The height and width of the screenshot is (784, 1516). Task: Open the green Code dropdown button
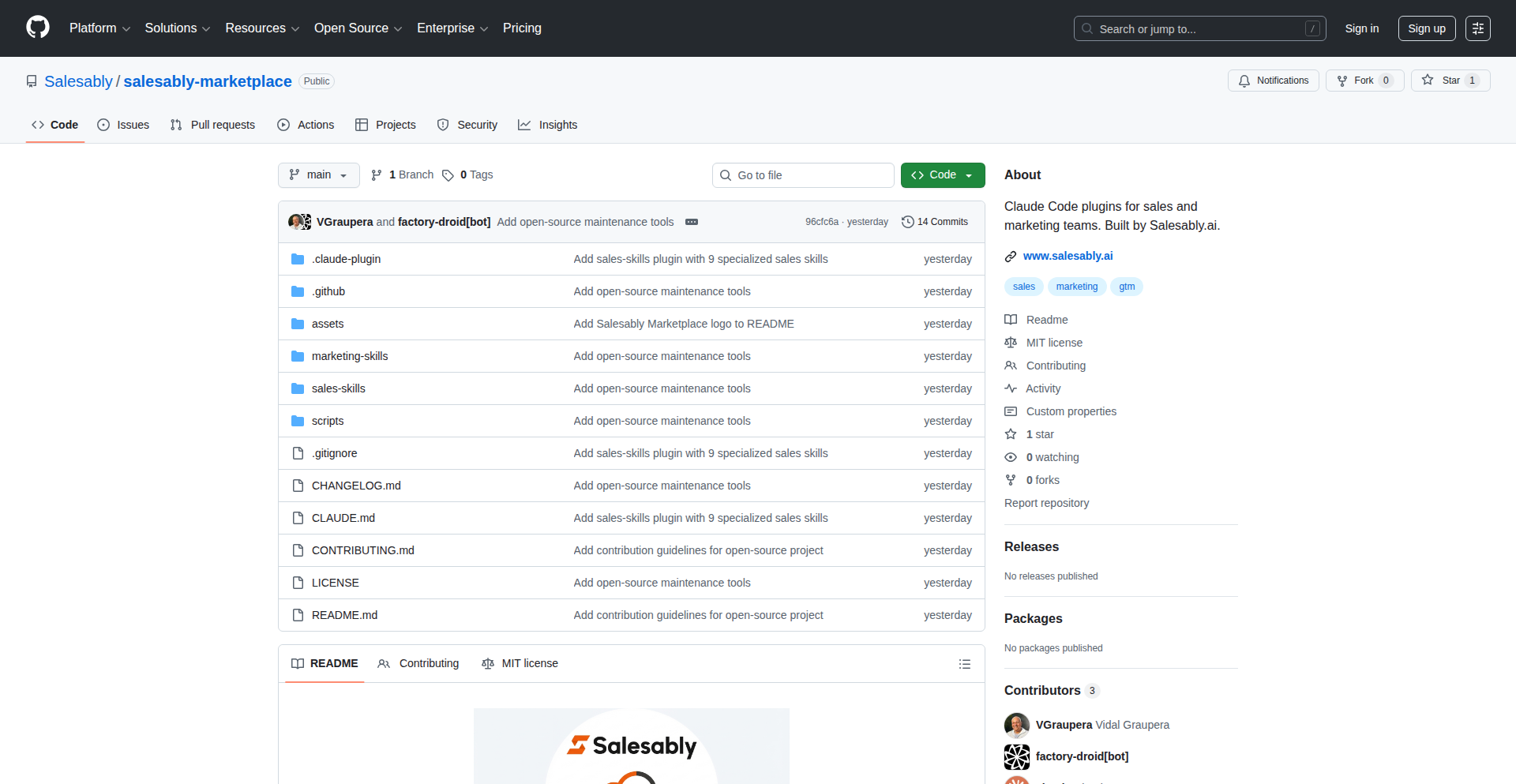point(943,175)
